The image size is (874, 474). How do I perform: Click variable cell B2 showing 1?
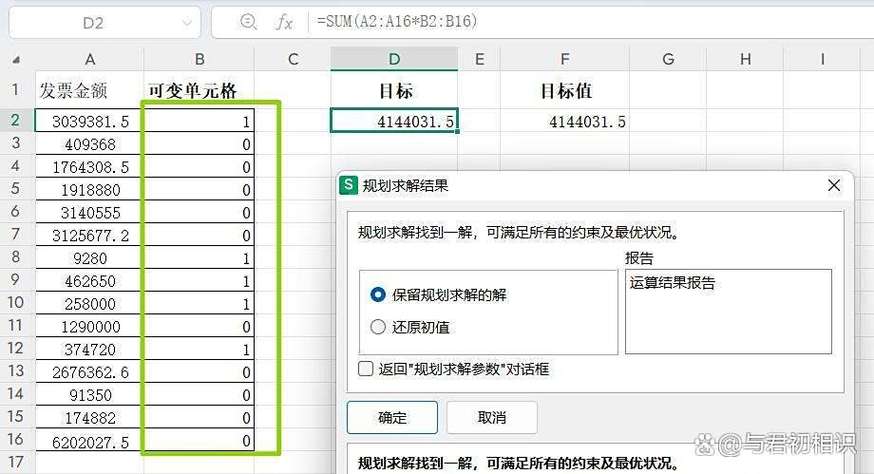199,121
